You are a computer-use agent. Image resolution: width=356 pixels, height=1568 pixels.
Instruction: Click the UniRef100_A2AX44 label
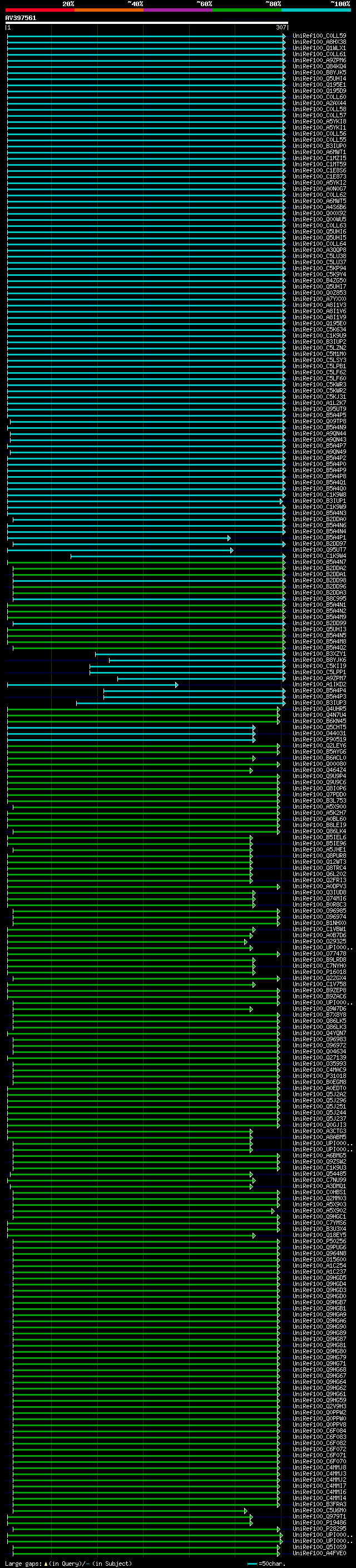(x=319, y=103)
